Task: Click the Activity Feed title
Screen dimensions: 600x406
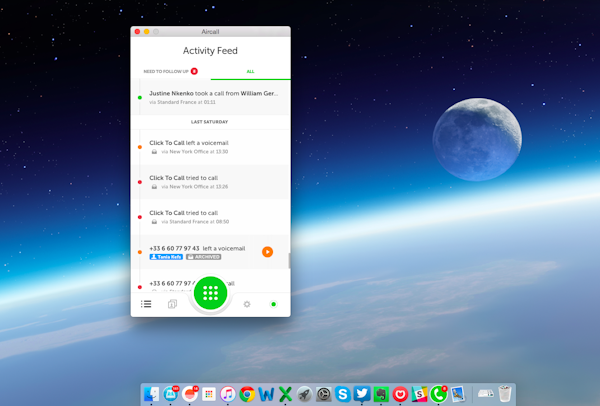Action: point(210,51)
